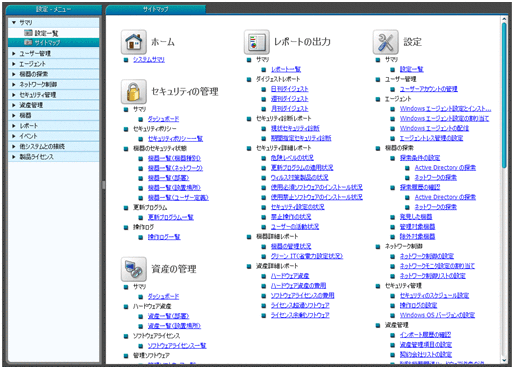Viewport: 514px width, 369px height.
Task: Click the 資産の管理 computer icon
Action: pyautogui.click(x=134, y=269)
